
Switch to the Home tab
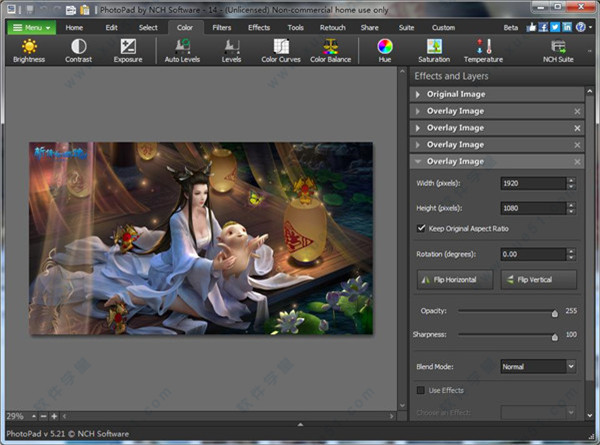coord(74,28)
